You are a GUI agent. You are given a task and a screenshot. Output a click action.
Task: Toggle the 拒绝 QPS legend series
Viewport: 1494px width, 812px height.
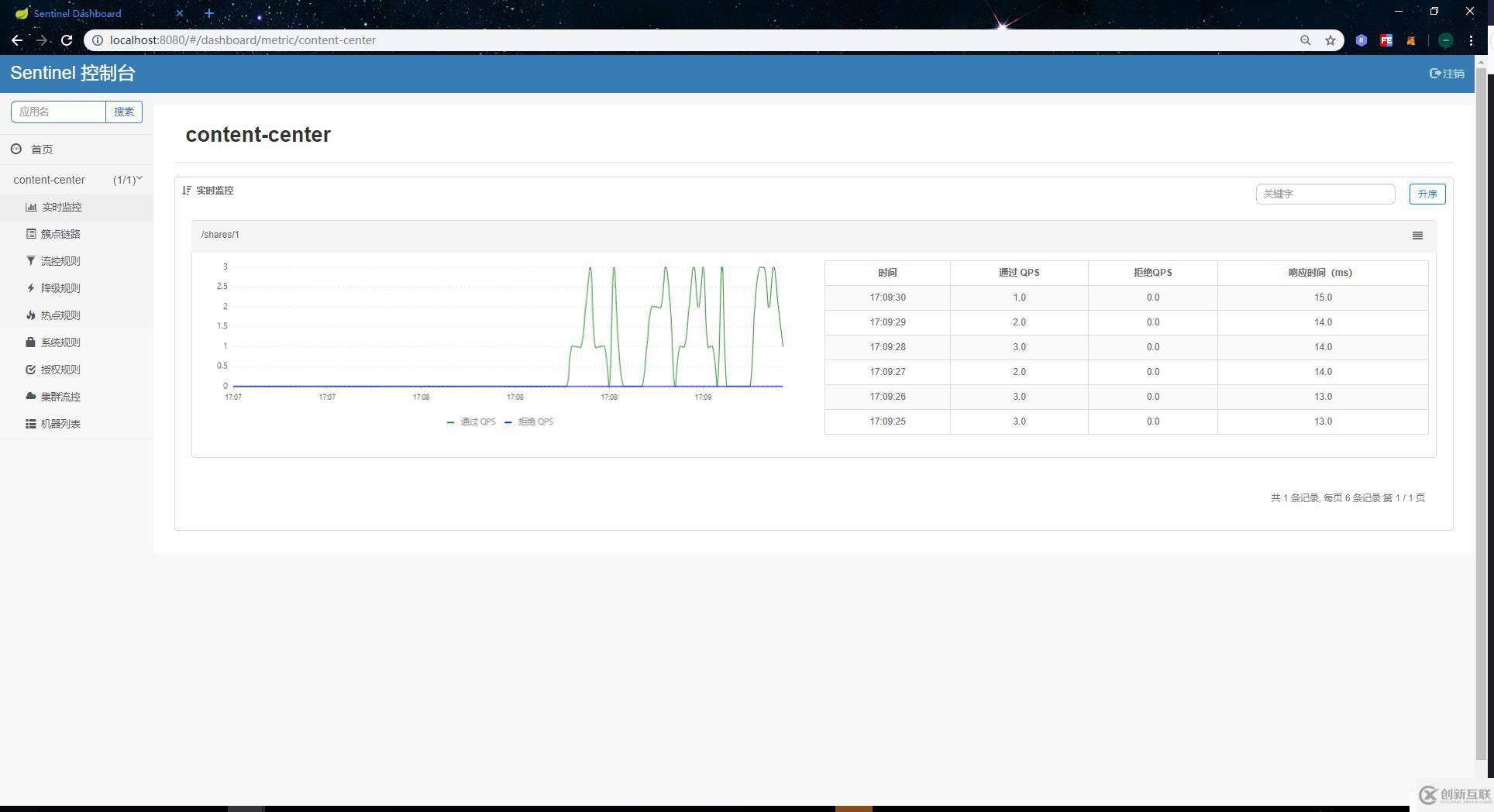pyautogui.click(x=528, y=421)
